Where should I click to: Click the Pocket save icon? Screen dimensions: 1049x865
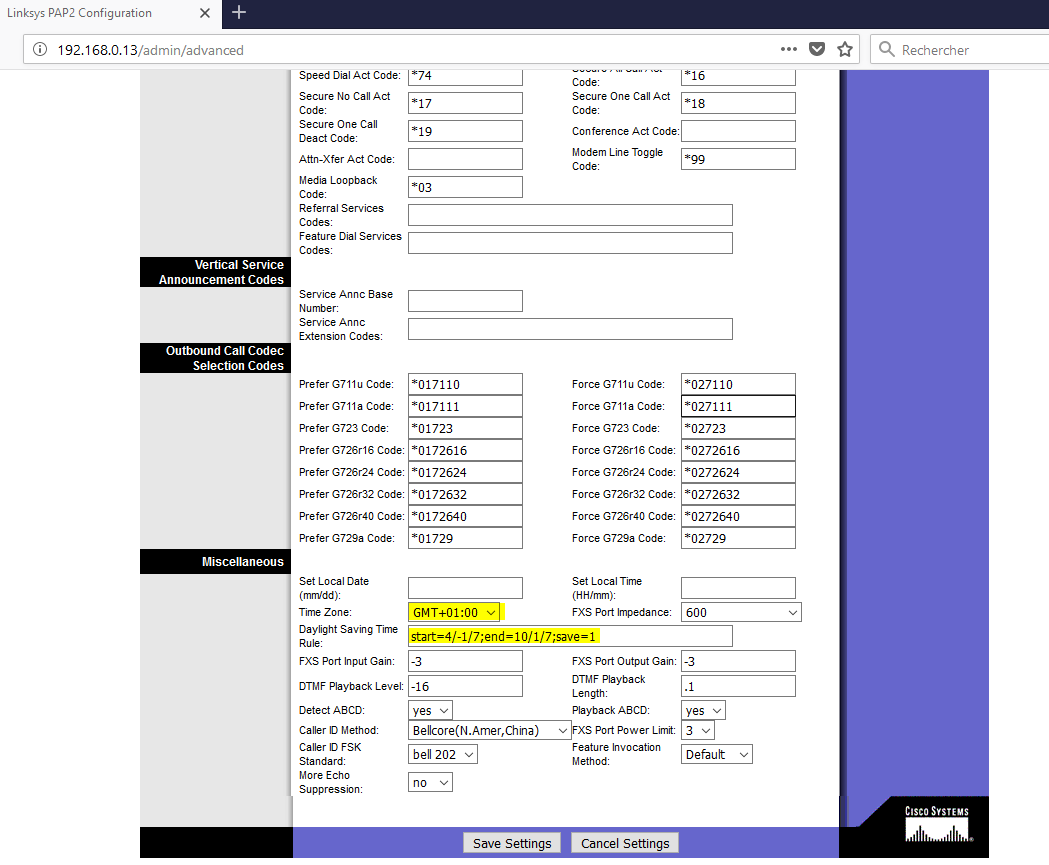coord(817,49)
